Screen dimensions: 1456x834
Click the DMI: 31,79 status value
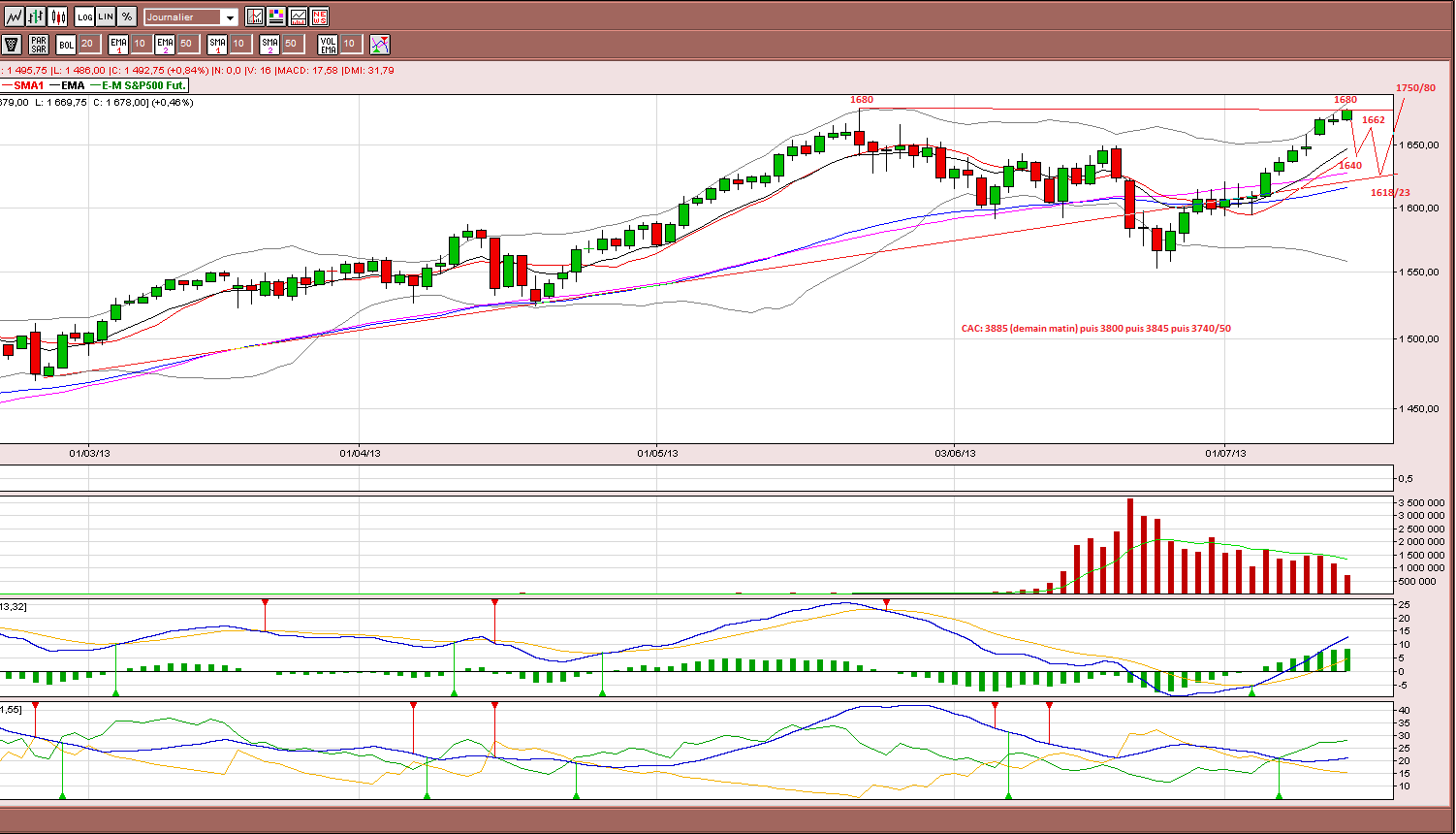click(x=368, y=70)
